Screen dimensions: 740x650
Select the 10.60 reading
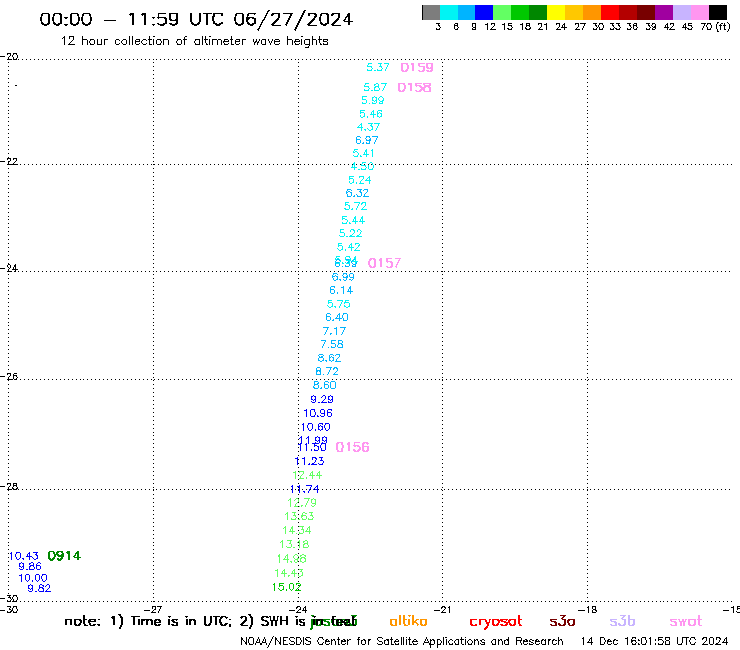coord(316,427)
